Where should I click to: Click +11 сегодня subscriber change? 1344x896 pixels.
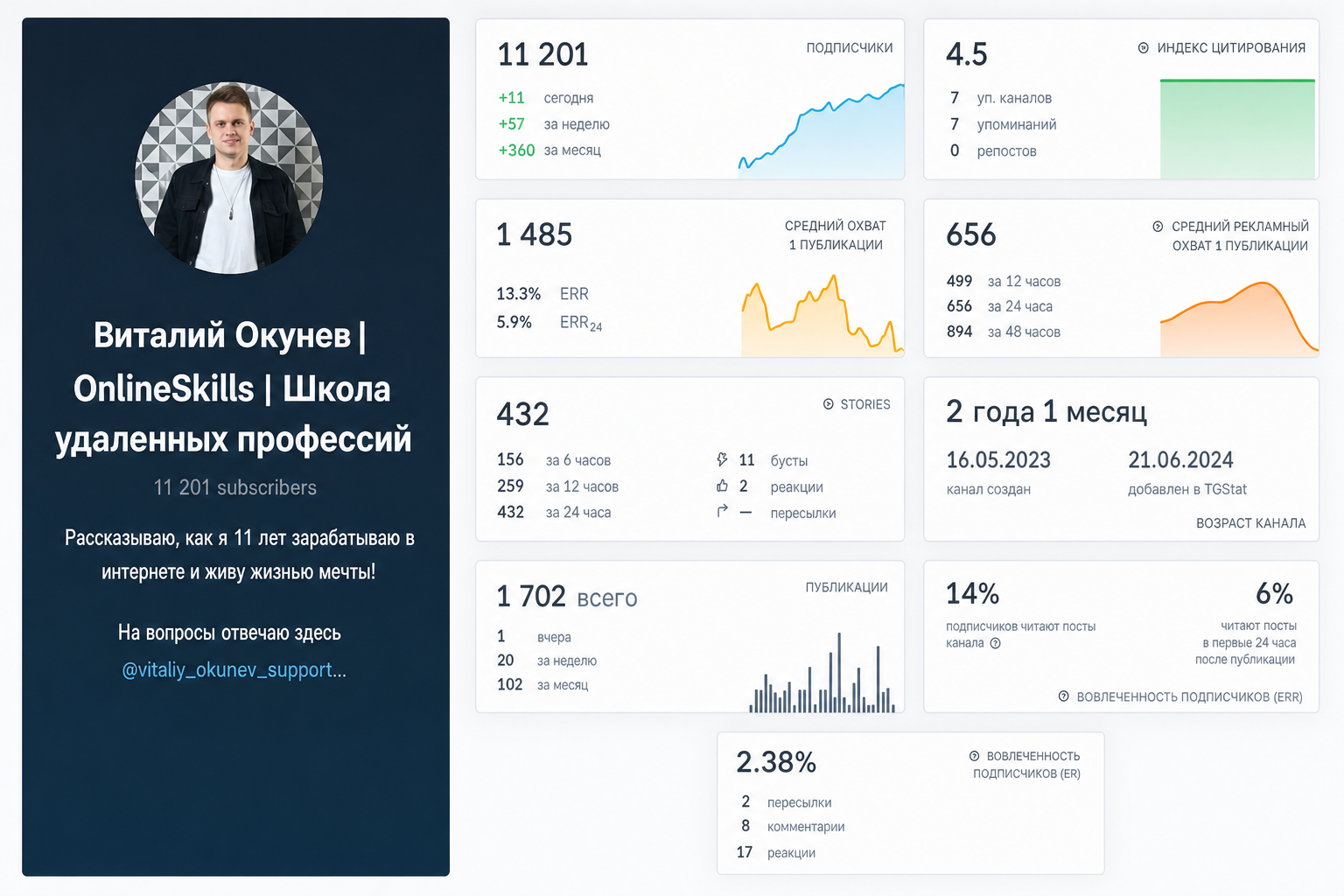pos(546,98)
